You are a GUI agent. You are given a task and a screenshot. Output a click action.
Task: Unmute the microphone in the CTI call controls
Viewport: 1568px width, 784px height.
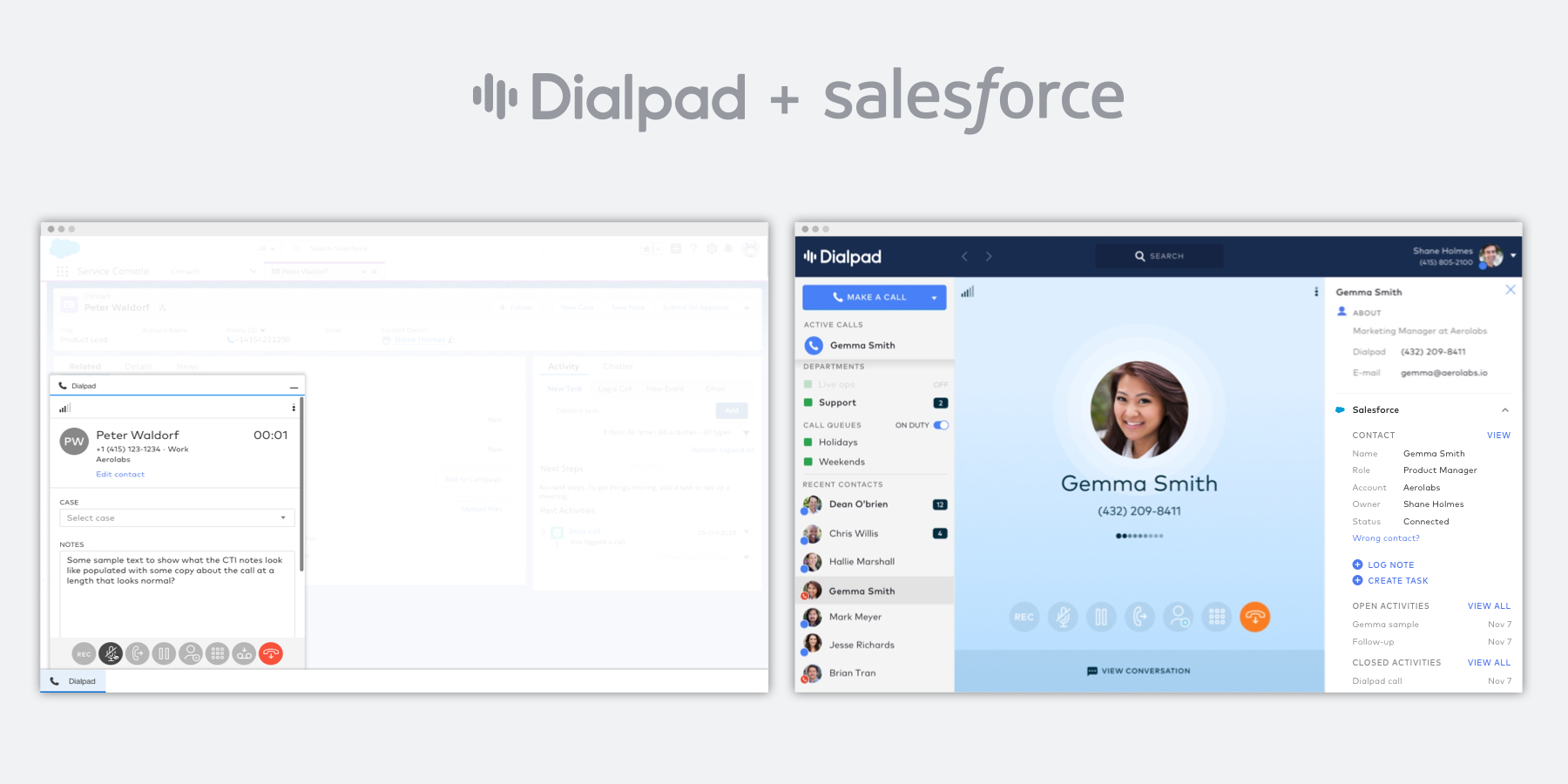110,653
